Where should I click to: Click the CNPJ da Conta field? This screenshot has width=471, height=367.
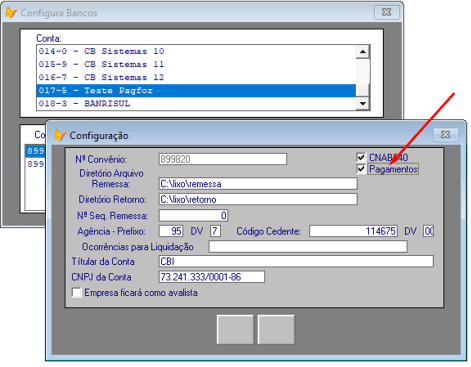coord(212,277)
